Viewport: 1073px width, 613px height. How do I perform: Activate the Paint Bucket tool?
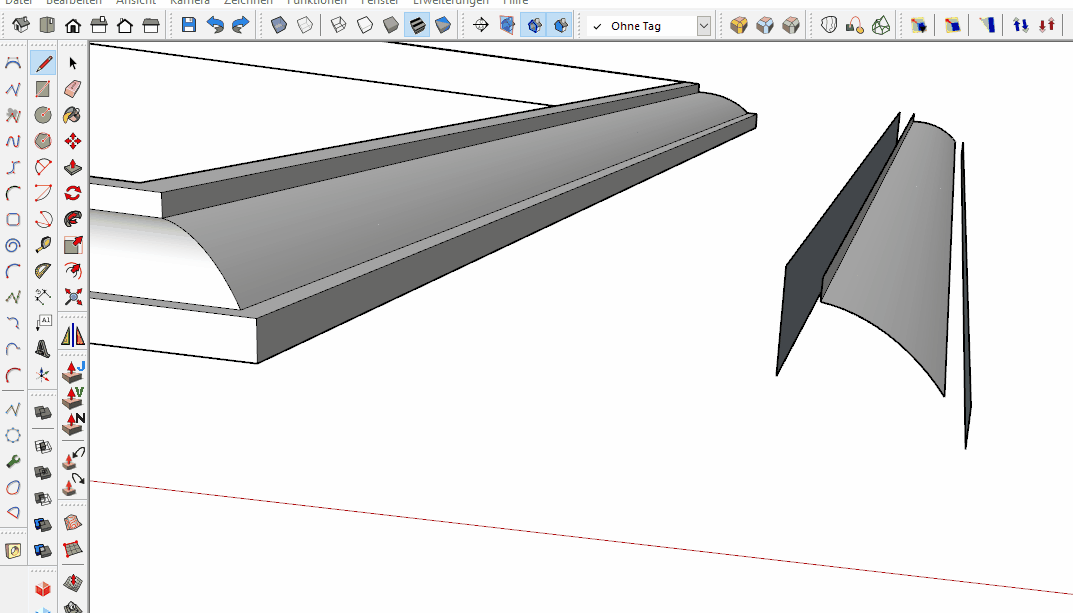(72, 116)
